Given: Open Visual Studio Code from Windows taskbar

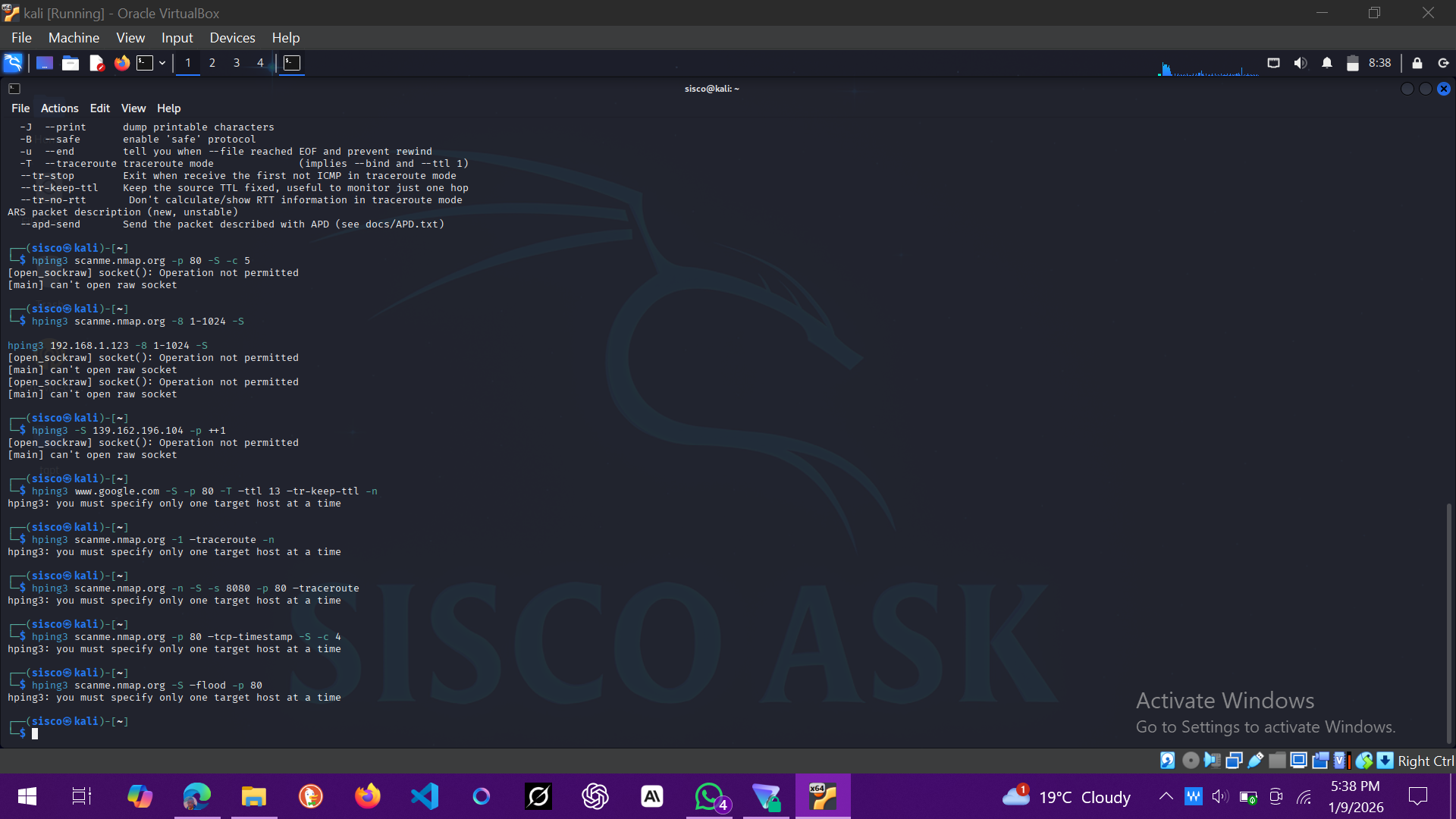Looking at the screenshot, I should click(x=425, y=796).
